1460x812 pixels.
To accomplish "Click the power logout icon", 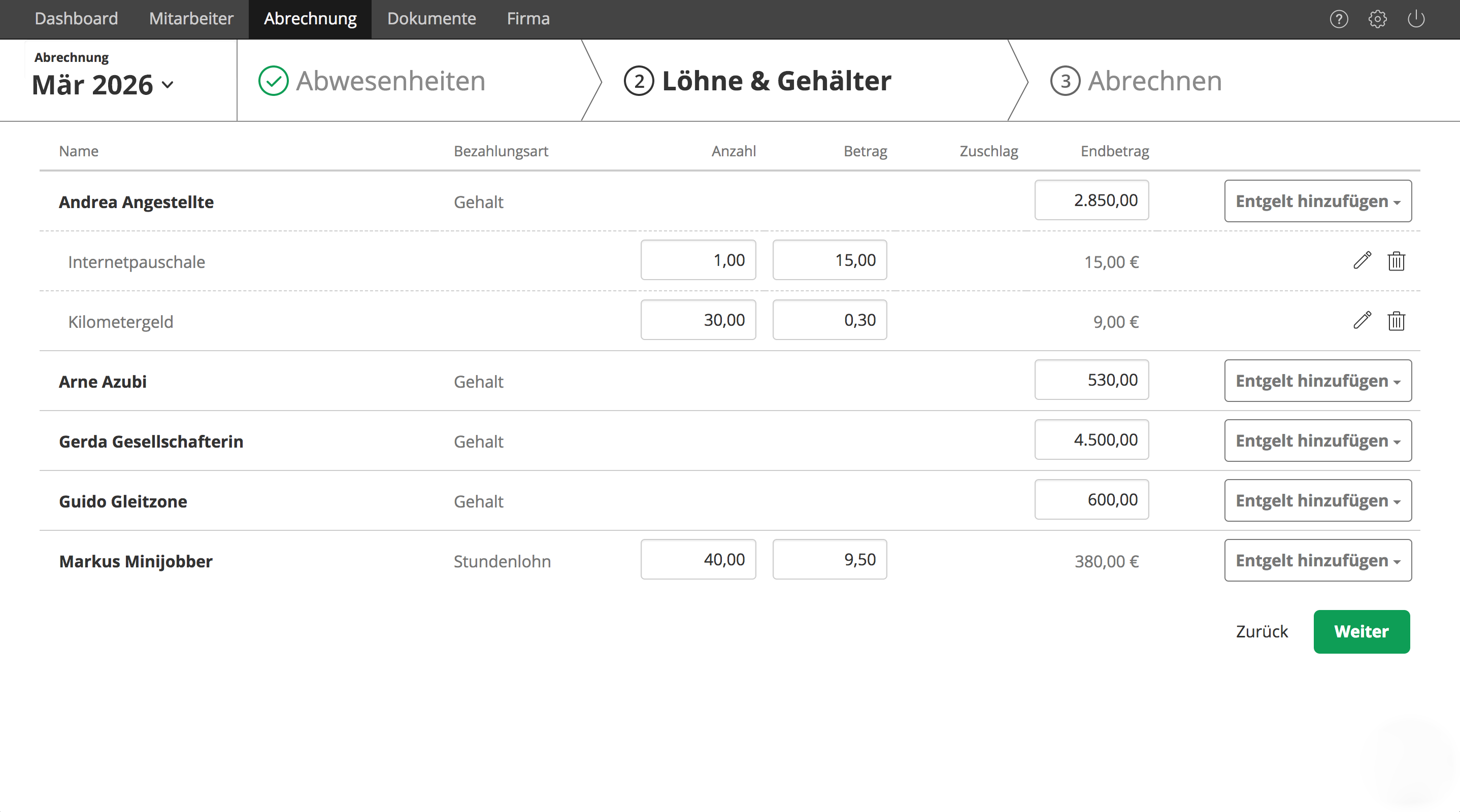I will (x=1416, y=19).
